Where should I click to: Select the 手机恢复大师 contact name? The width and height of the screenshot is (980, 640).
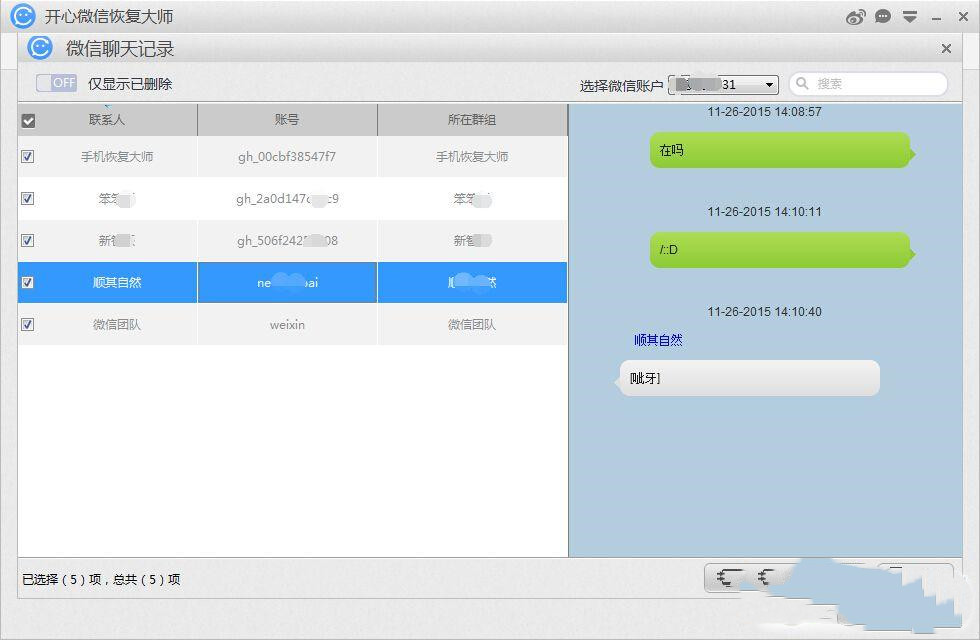tap(117, 156)
